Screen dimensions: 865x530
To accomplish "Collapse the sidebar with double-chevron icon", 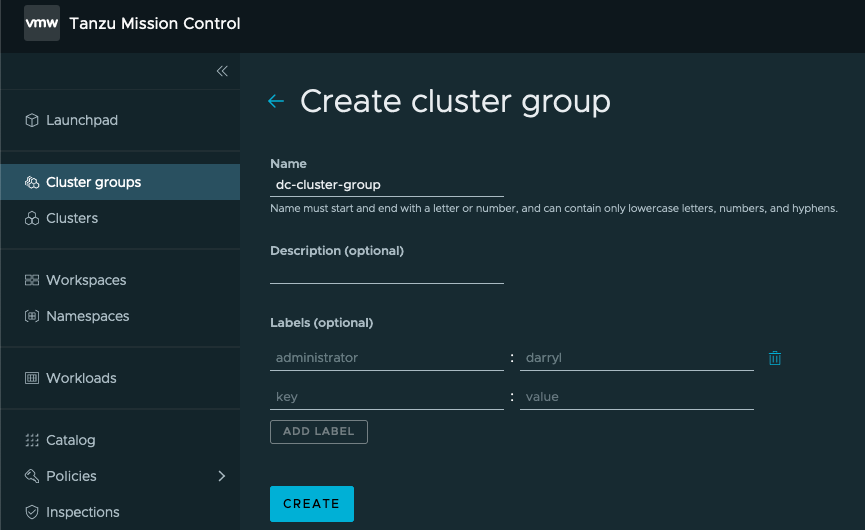I will 222,71.
